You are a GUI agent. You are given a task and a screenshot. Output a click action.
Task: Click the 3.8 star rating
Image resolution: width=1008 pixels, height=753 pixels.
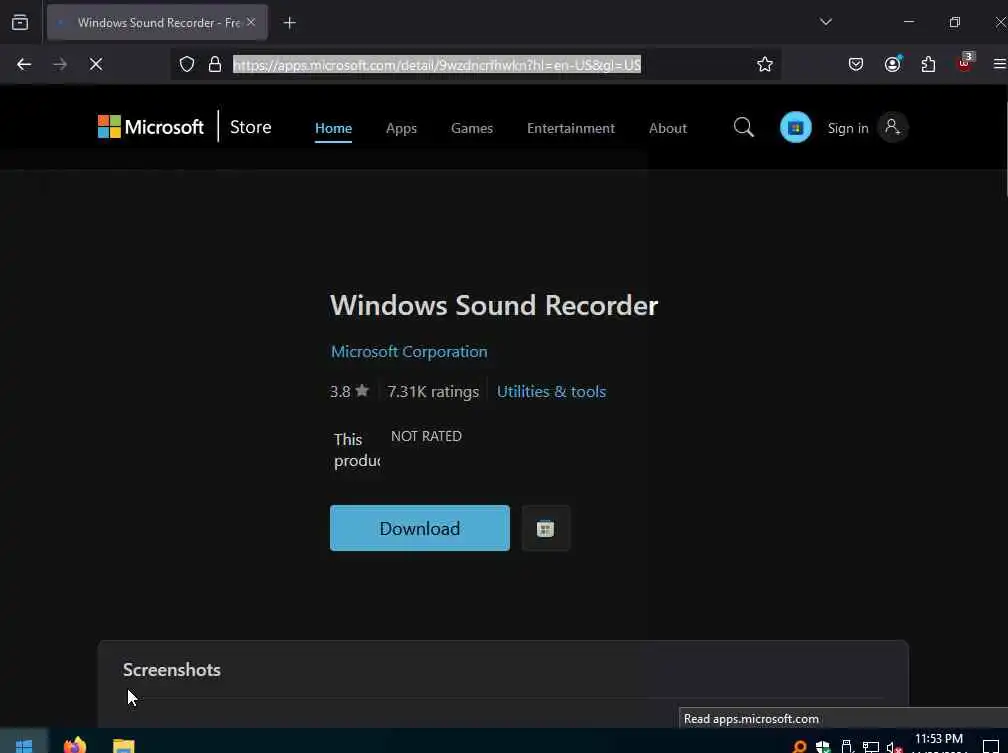[349, 392]
